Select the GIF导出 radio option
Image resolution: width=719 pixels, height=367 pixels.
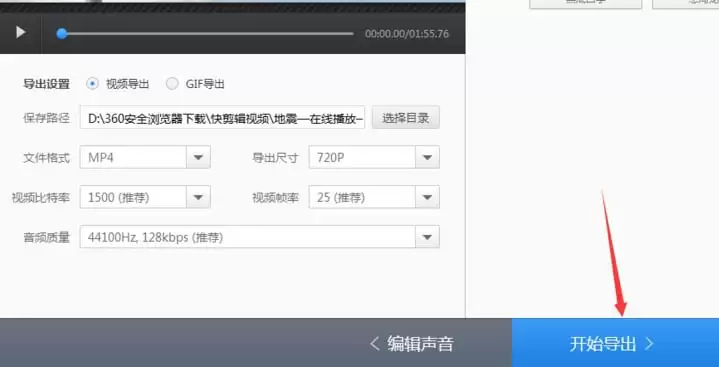(x=172, y=84)
